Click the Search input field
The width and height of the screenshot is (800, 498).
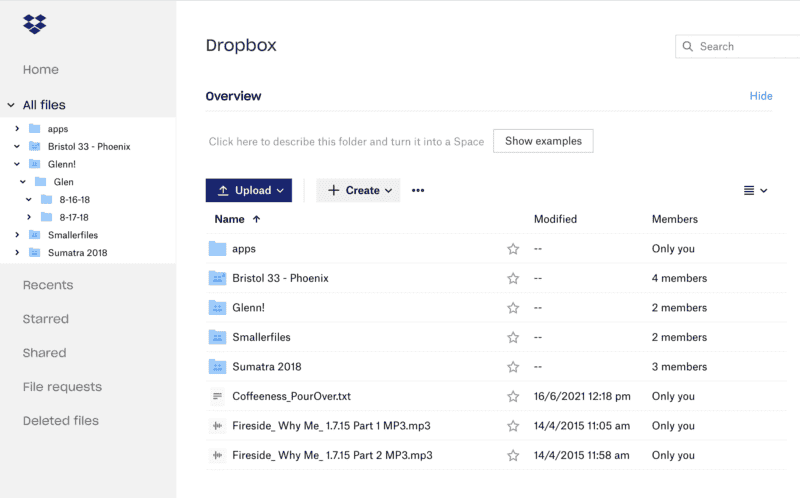pyautogui.click(x=738, y=46)
